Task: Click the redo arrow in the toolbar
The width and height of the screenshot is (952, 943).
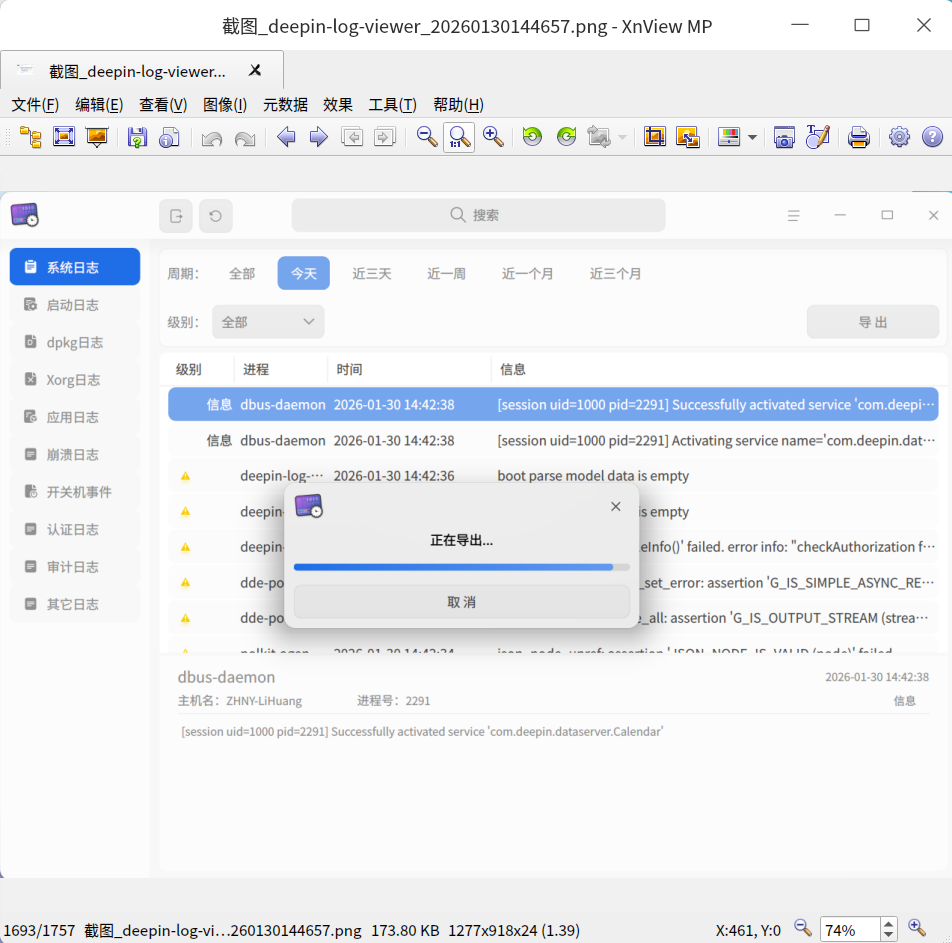Action: 245,137
